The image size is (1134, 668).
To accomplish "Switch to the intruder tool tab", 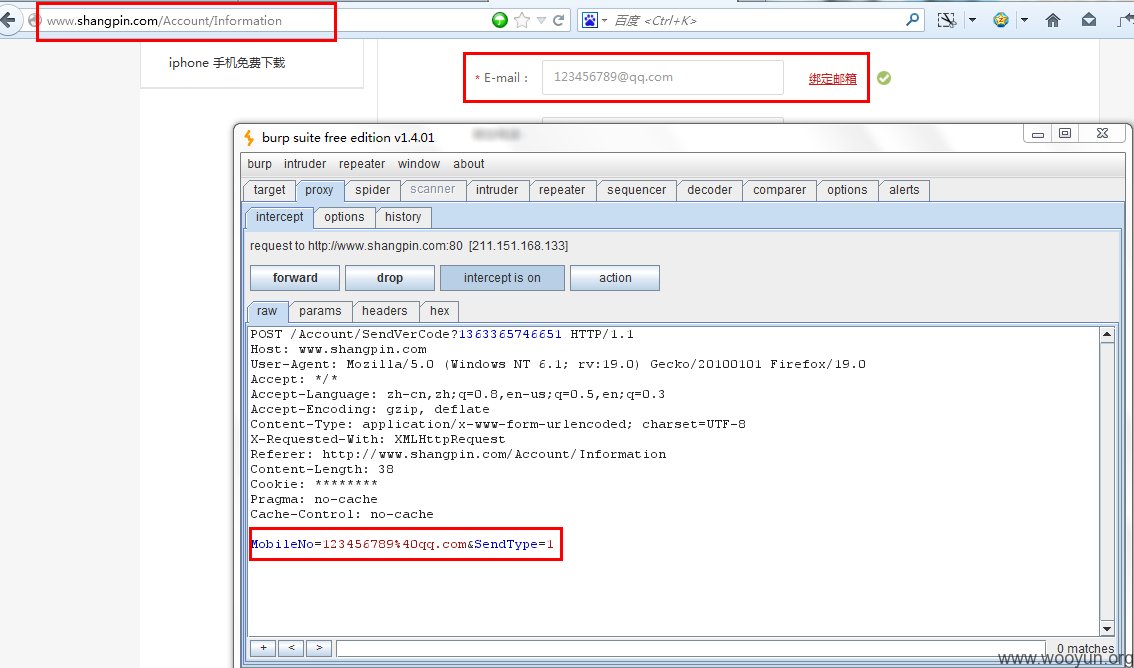I will point(497,190).
